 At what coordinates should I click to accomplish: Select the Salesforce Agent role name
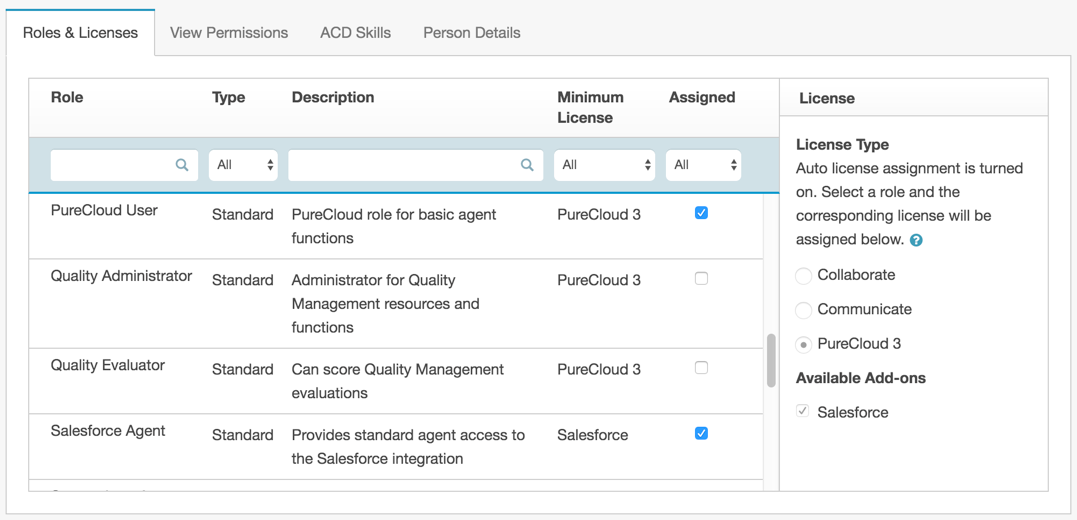pos(108,431)
